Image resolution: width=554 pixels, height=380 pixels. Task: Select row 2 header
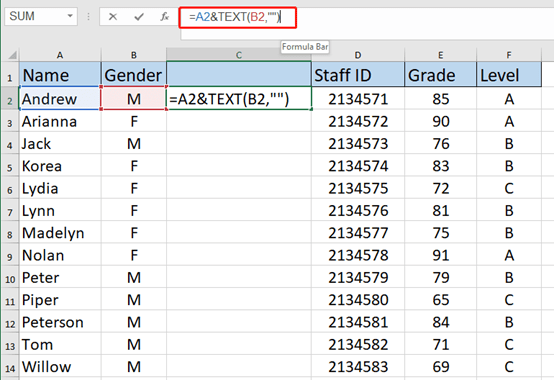click(10, 99)
